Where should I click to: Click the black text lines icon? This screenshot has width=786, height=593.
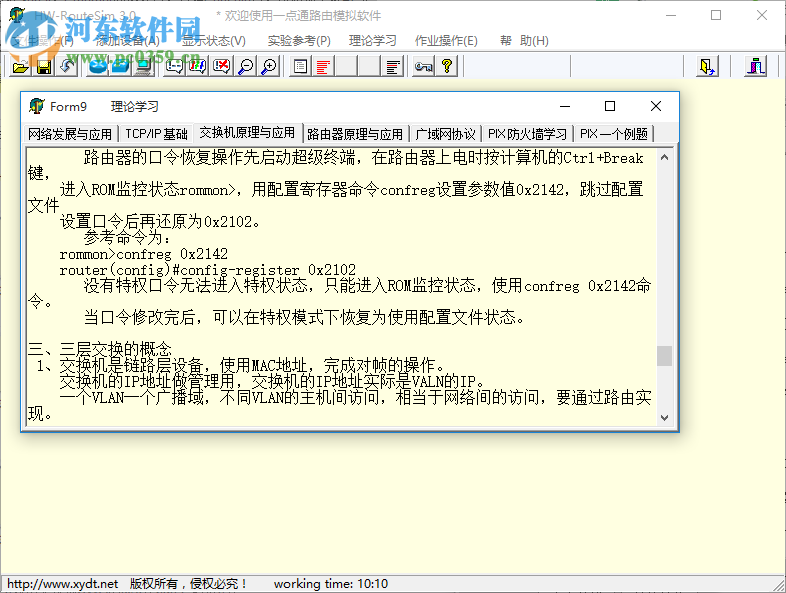tap(394, 66)
